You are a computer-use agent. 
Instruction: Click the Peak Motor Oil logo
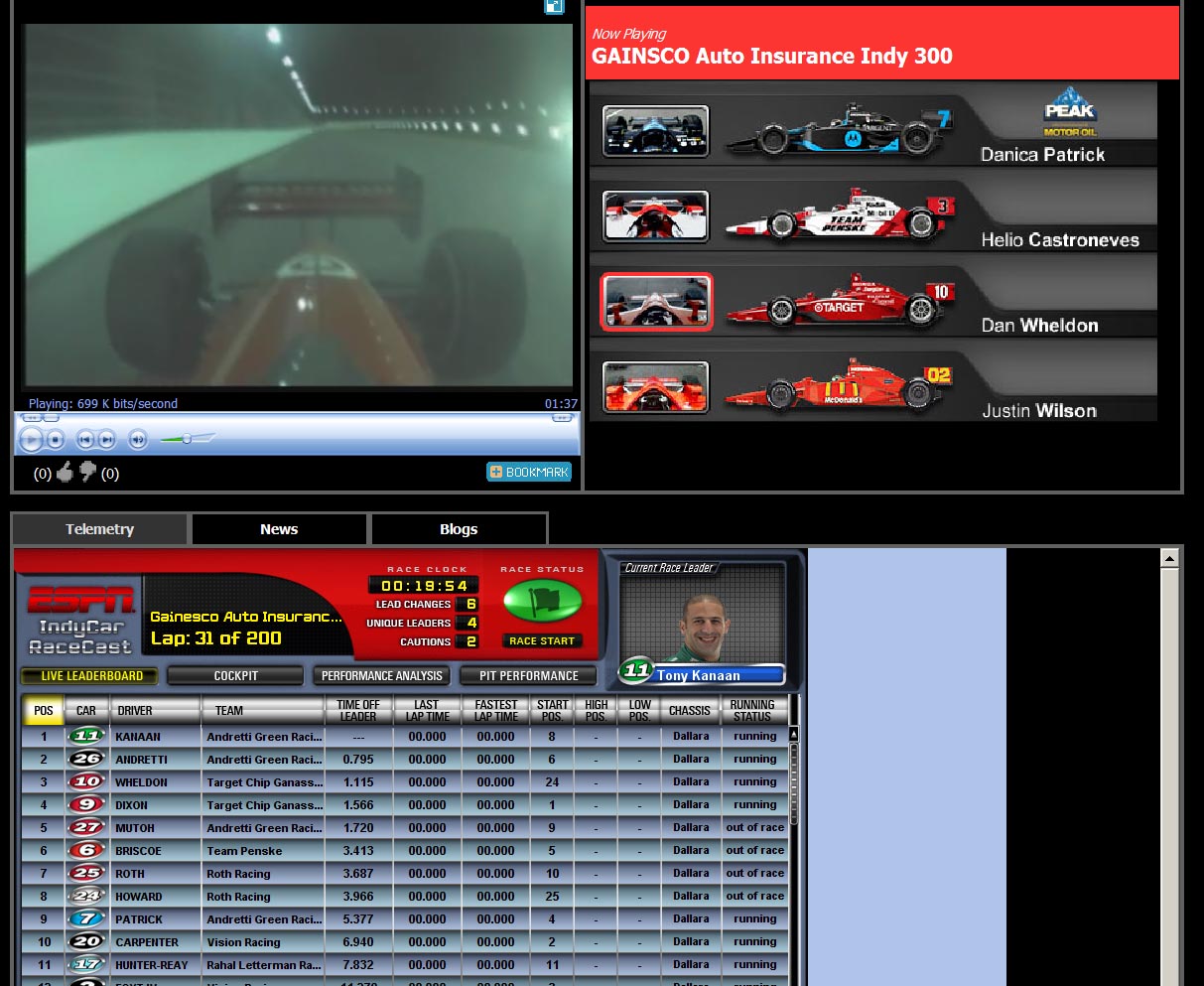[x=1069, y=112]
